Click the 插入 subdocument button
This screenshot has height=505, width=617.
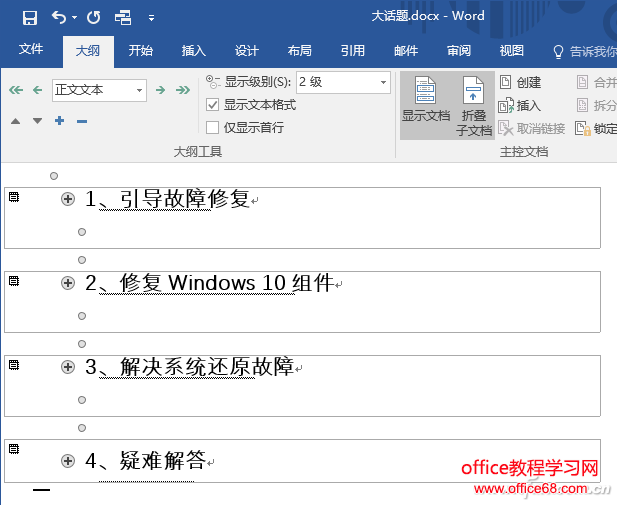click(519, 105)
